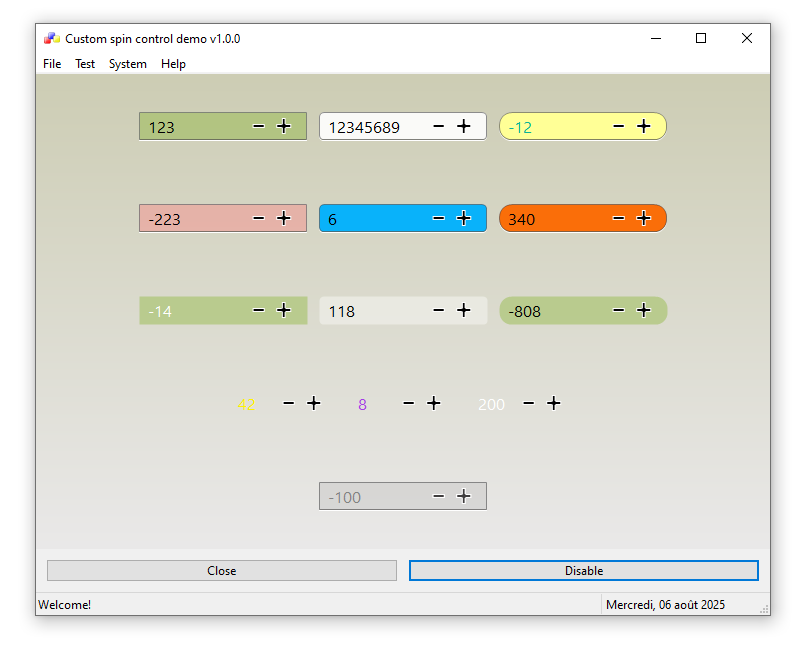Increase the transparent spinner showing purple 8

tap(434, 403)
